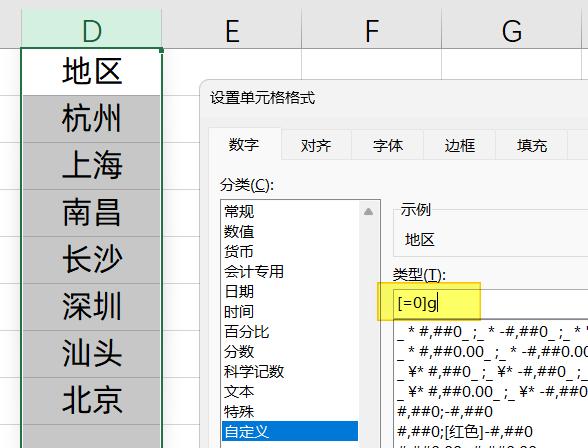This screenshot has width=588, height=448.
Task: Switch to the 对齐 tab
Action: [316, 145]
